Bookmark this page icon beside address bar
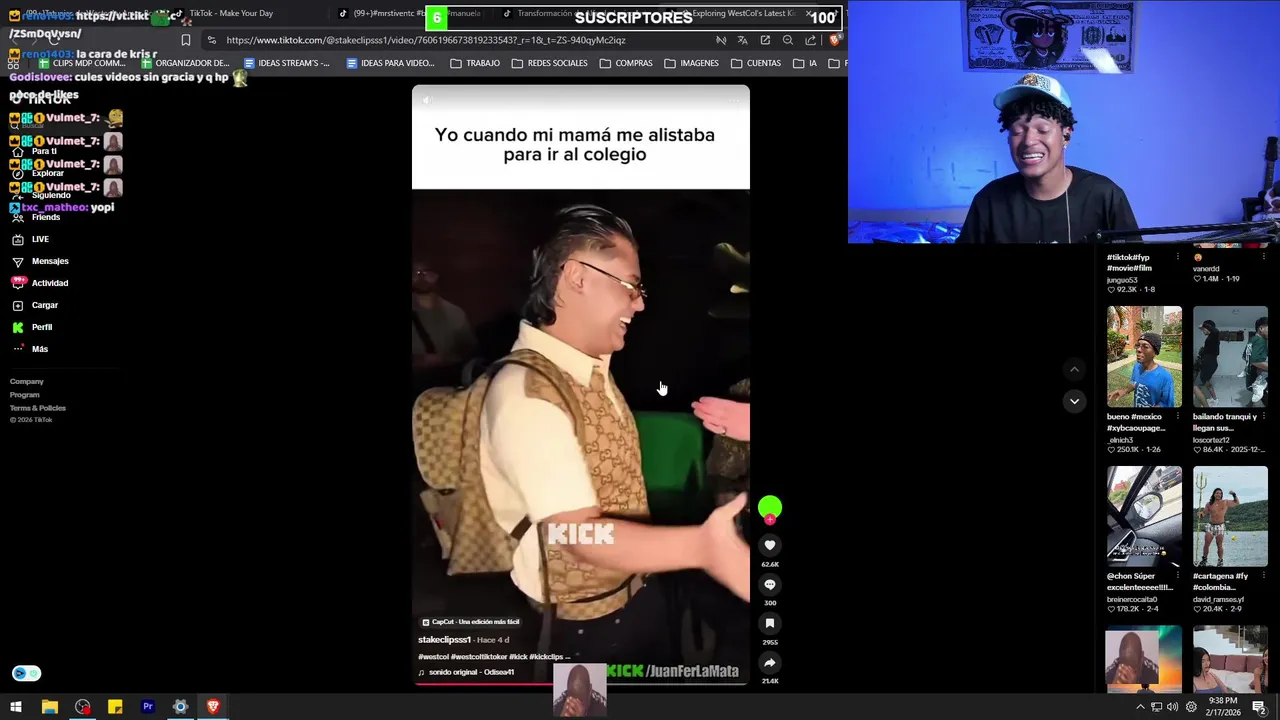Viewport: 1280px width, 720px height. [x=186, y=40]
